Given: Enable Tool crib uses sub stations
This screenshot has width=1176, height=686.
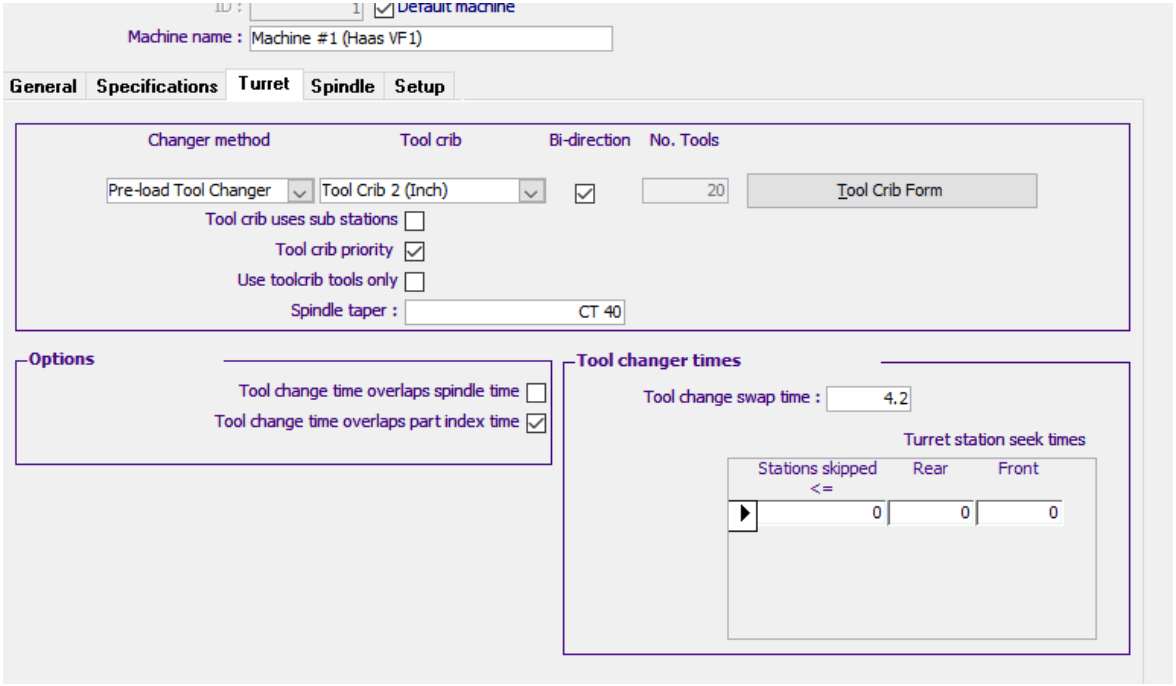Looking at the screenshot, I should tap(414, 221).
